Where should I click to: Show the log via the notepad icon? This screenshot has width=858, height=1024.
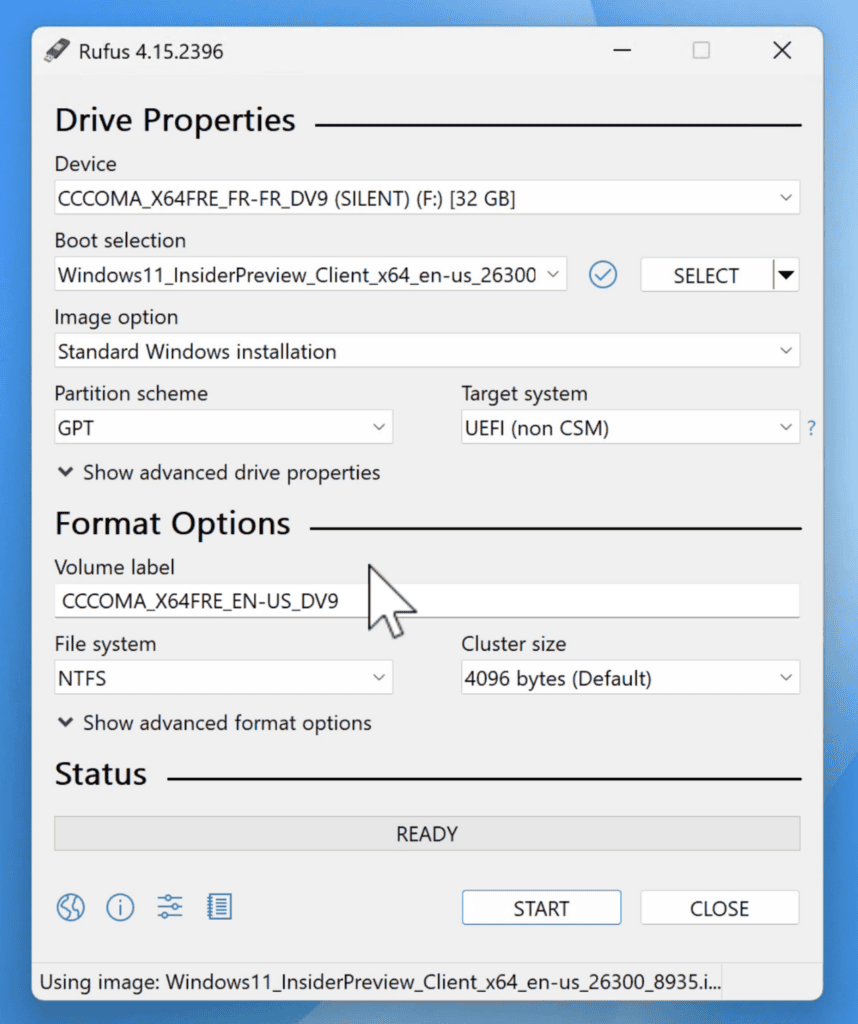219,907
